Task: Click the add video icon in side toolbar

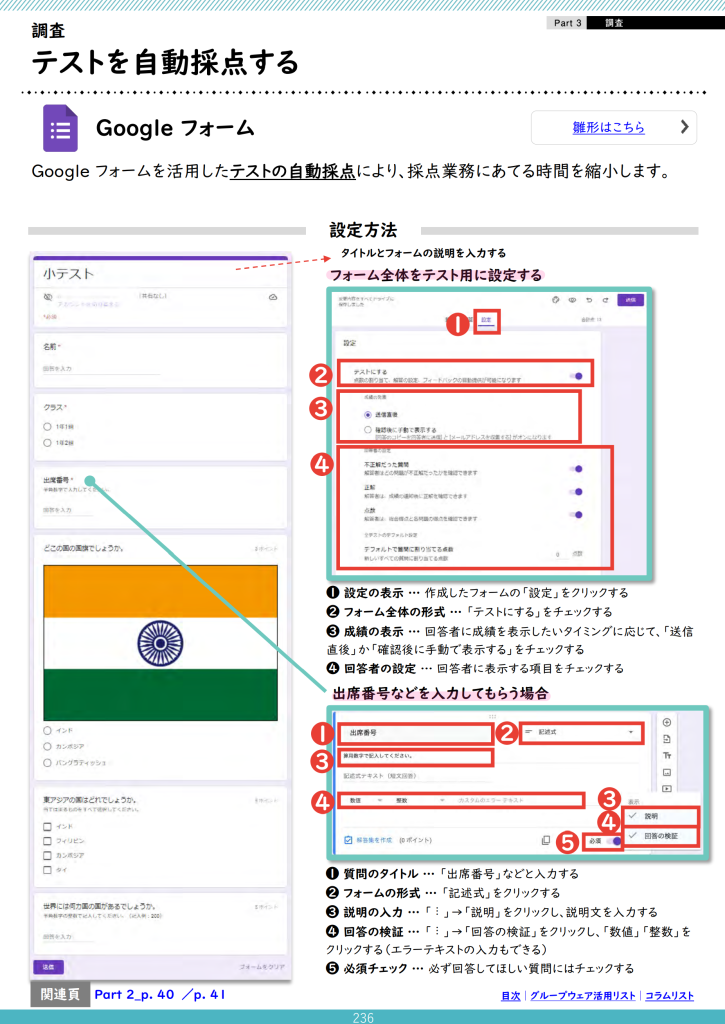Action: point(667,788)
